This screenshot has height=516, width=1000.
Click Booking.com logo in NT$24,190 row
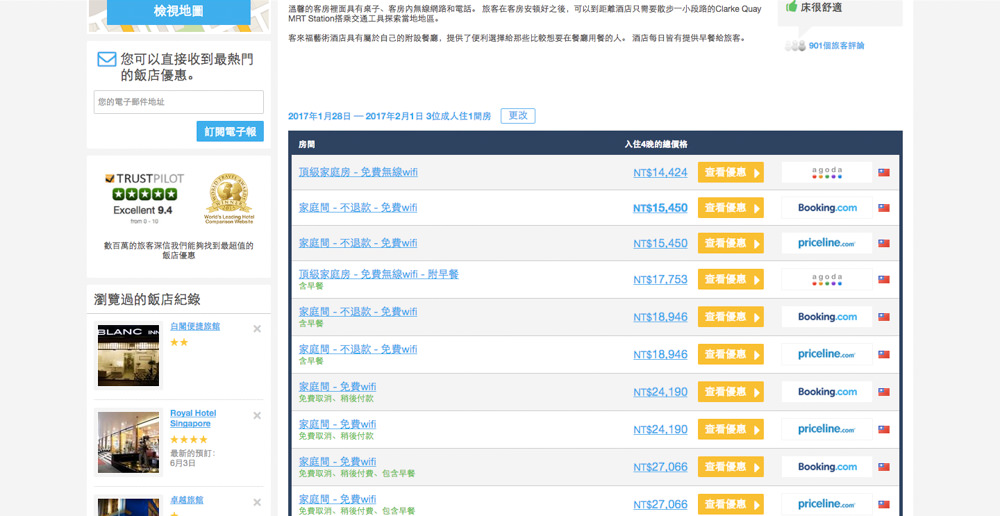point(827,392)
